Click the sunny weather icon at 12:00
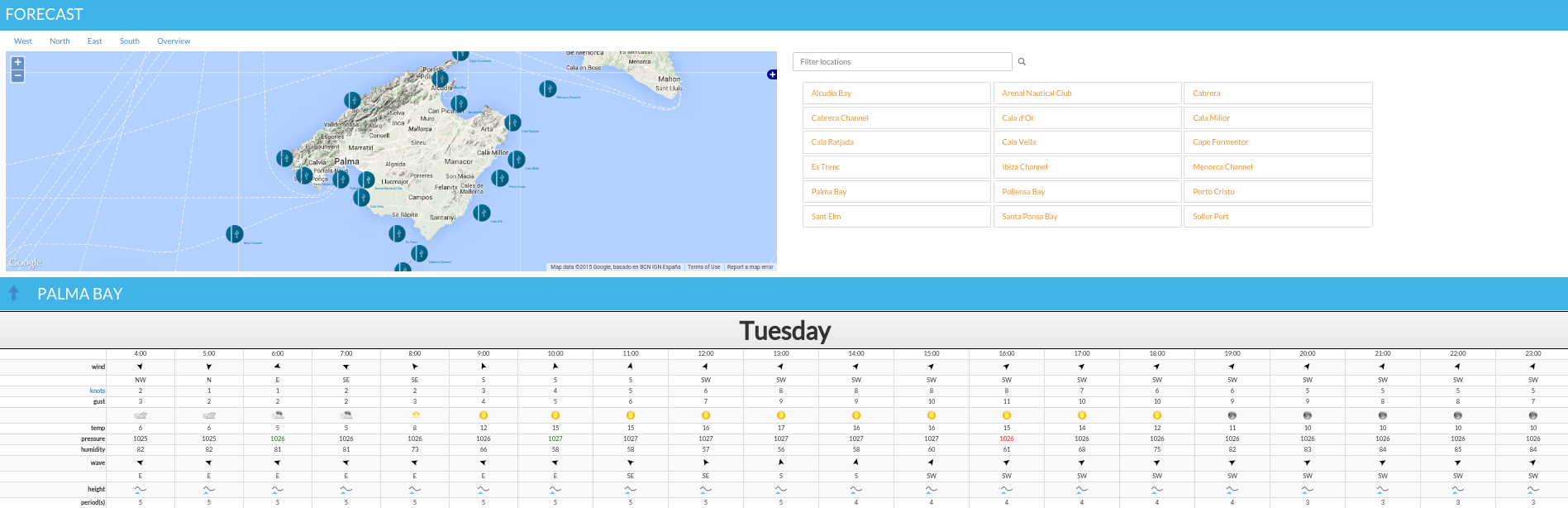Screen dimensions: 1568x508 (x=706, y=415)
